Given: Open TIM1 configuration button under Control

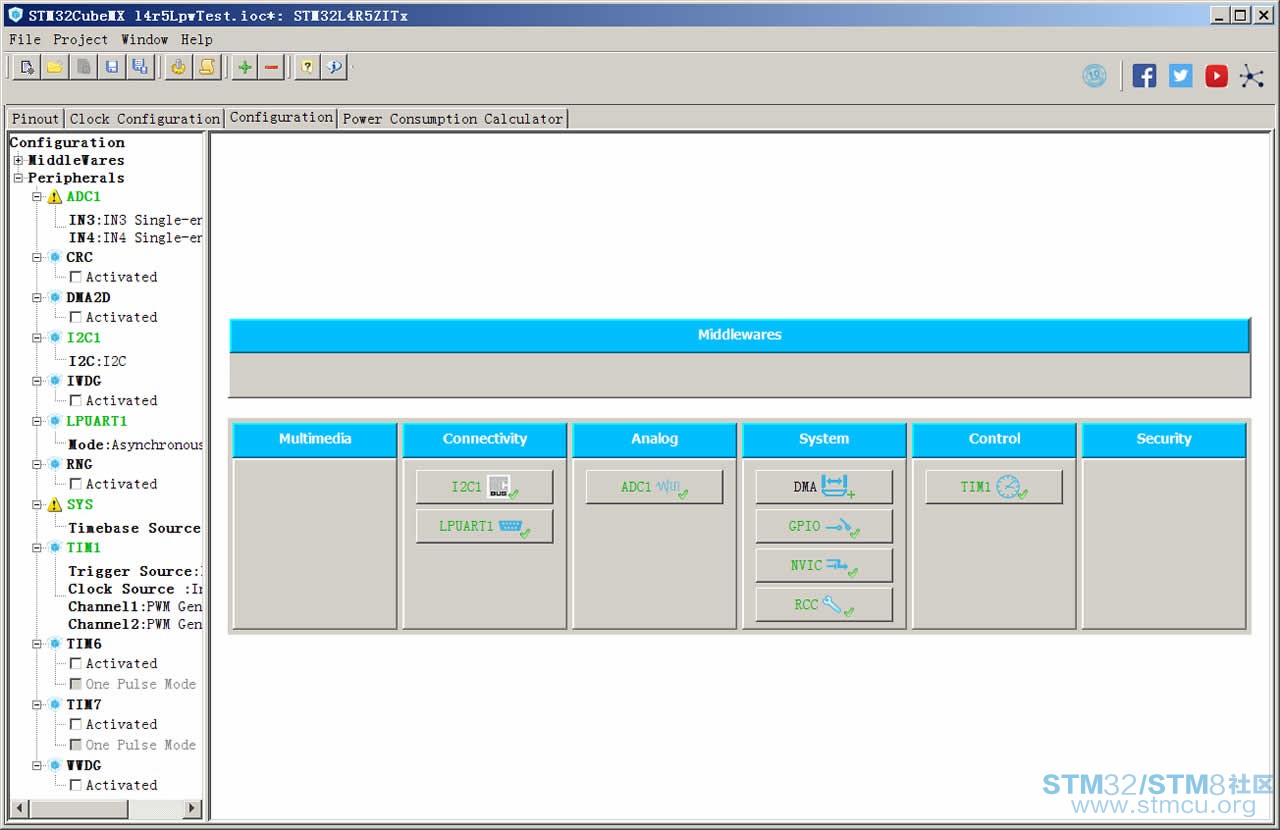Looking at the screenshot, I should (994, 487).
